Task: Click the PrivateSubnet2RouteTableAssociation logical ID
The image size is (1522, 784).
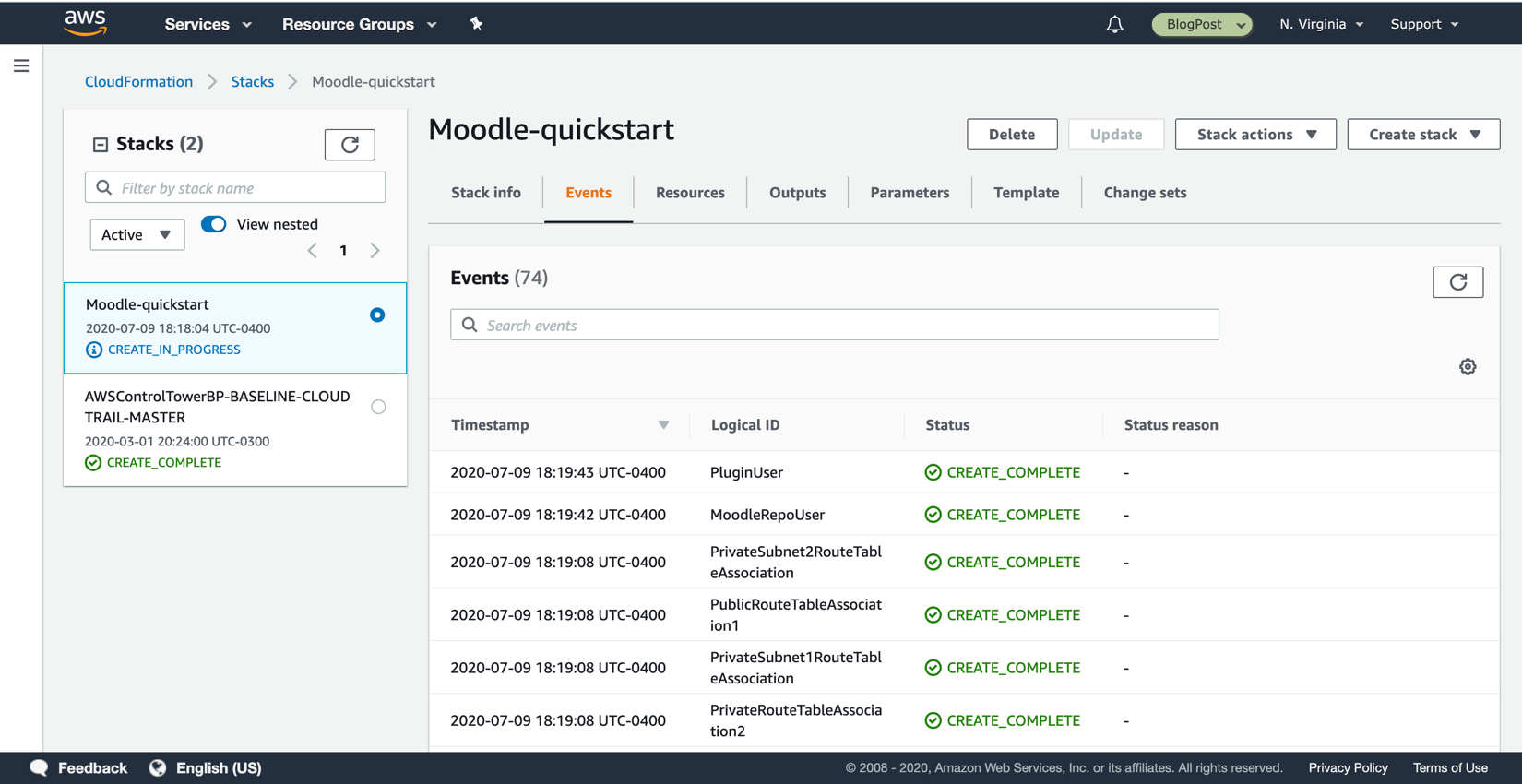Action: 796,563
